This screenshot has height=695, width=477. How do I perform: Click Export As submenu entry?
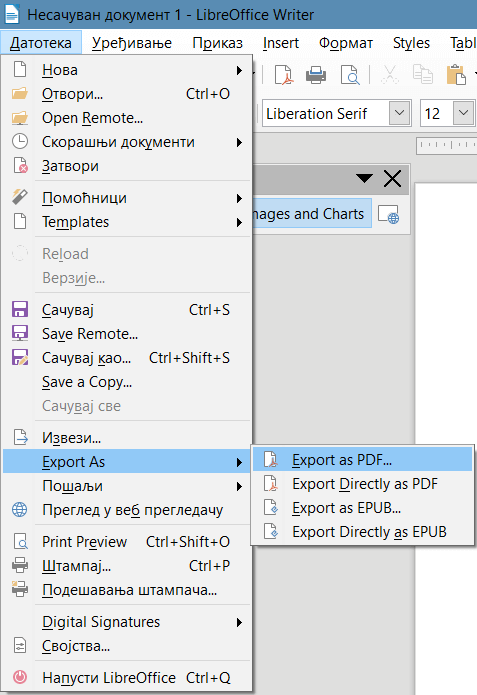[128, 462]
